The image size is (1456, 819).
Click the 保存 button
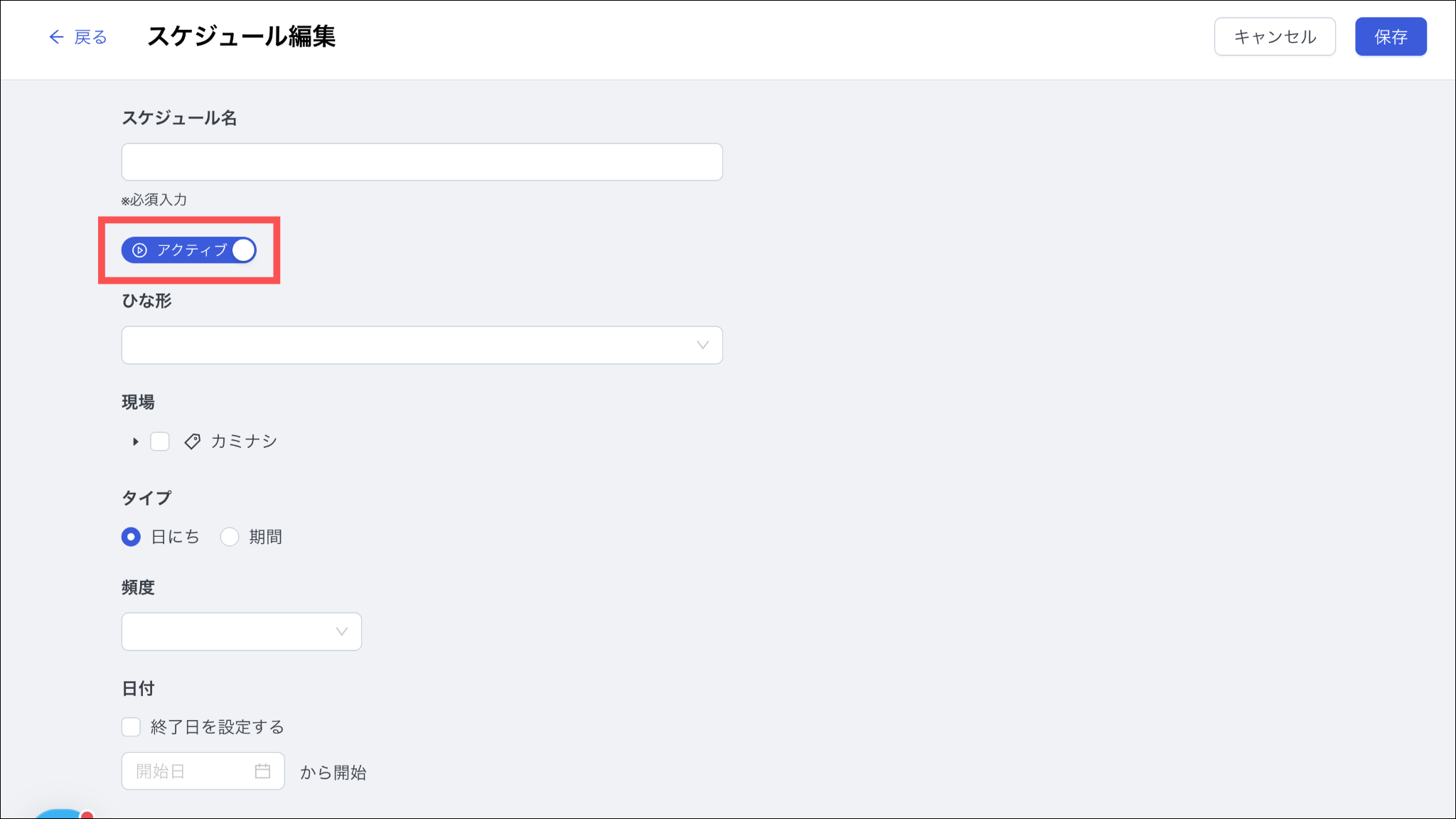click(1390, 37)
